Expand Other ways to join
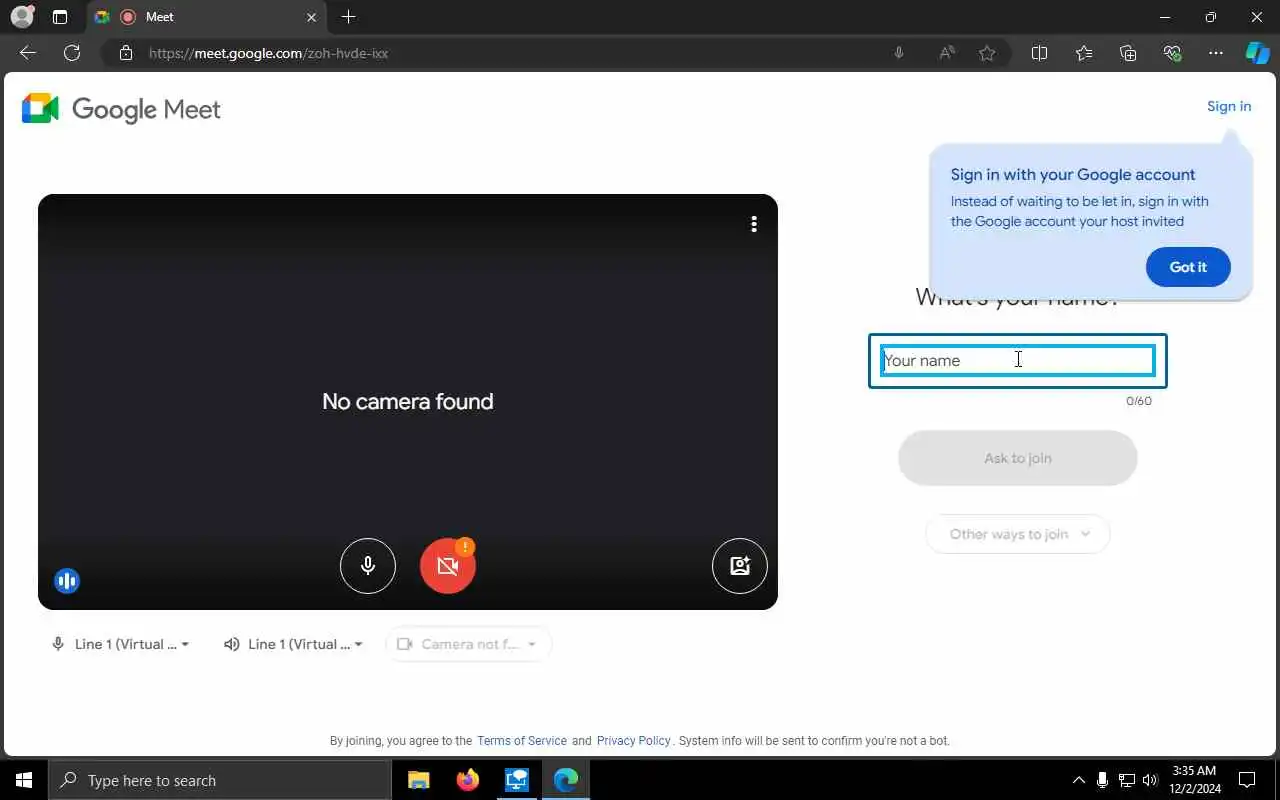The width and height of the screenshot is (1280, 800). (1018, 534)
